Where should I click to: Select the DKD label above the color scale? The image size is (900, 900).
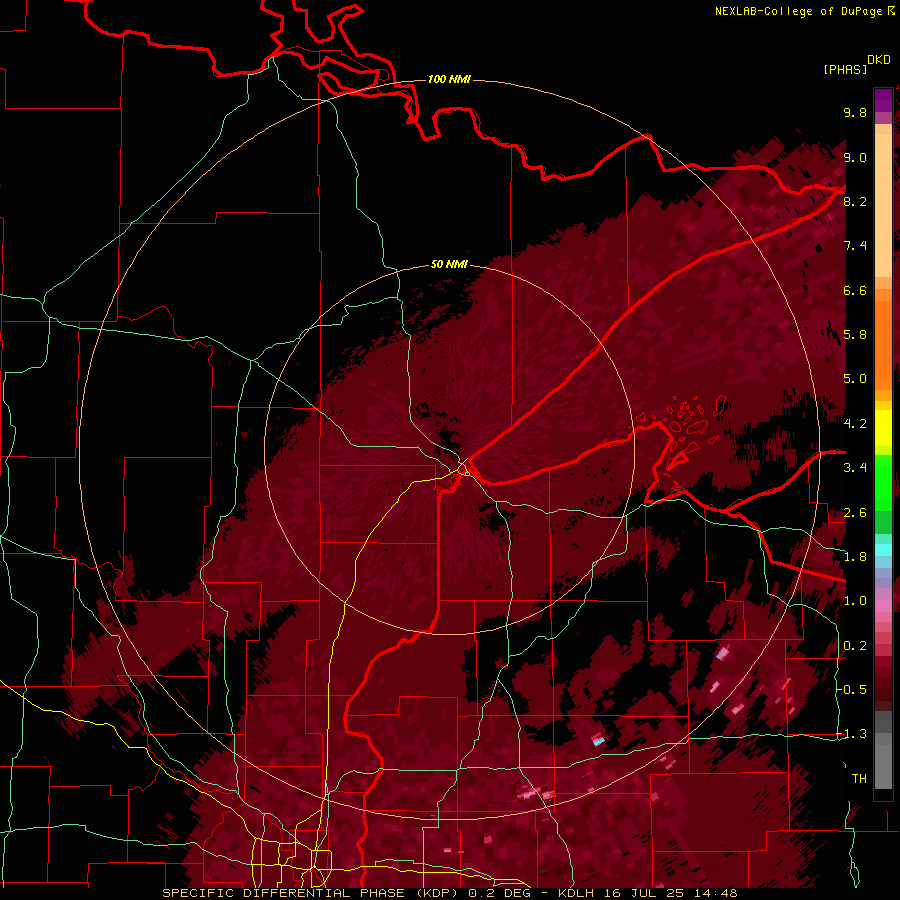pyautogui.click(x=879, y=60)
